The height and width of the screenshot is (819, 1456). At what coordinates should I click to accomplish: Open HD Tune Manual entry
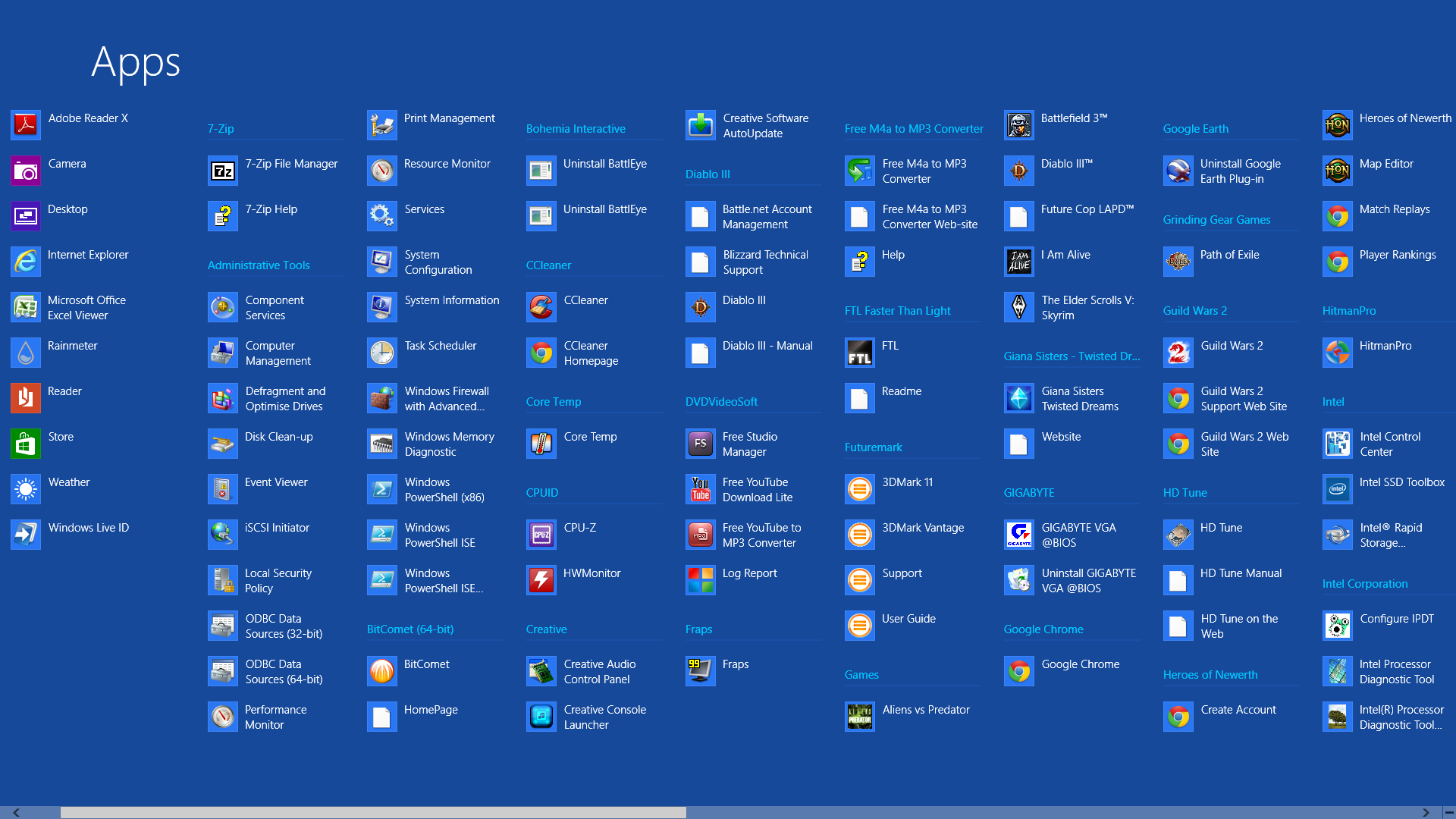click(1223, 580)
